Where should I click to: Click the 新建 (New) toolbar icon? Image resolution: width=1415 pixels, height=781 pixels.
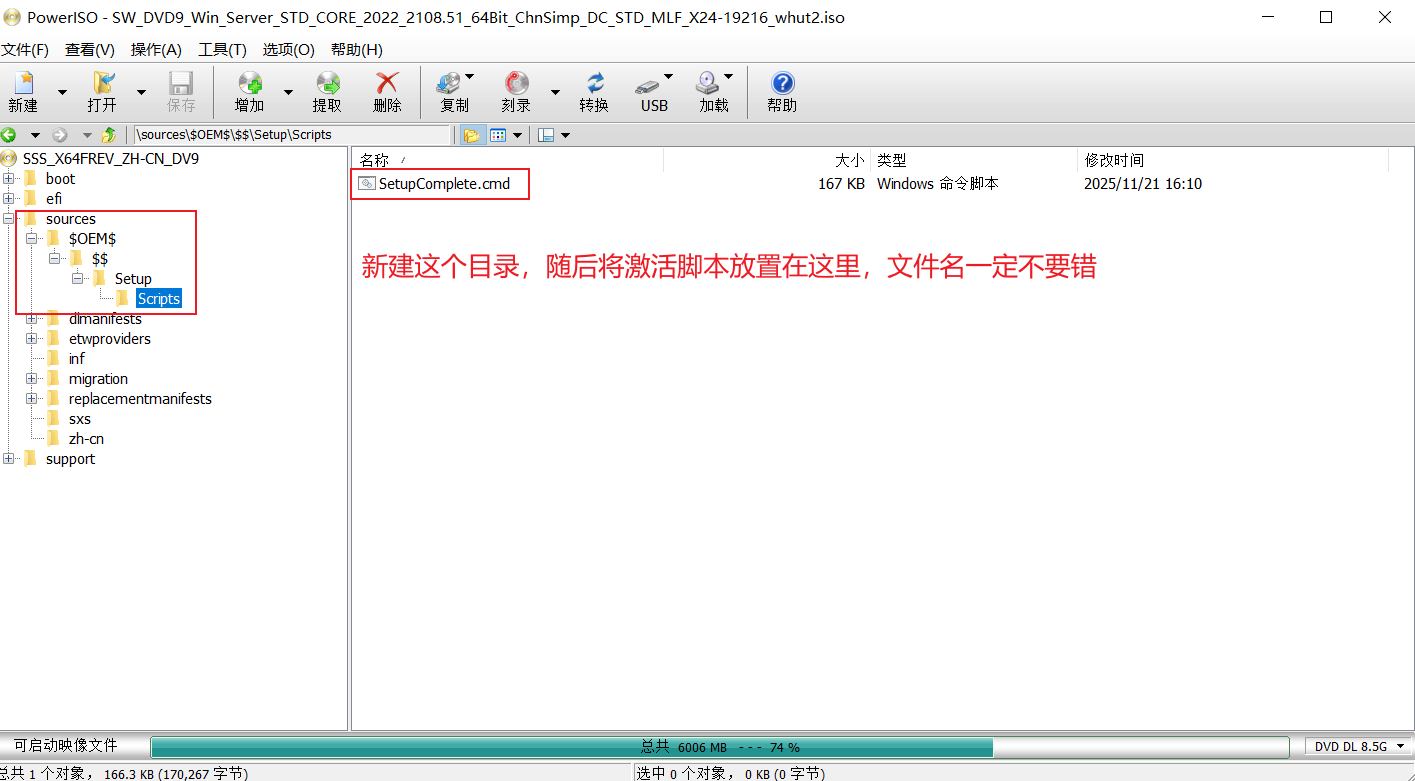pos(23,83)
